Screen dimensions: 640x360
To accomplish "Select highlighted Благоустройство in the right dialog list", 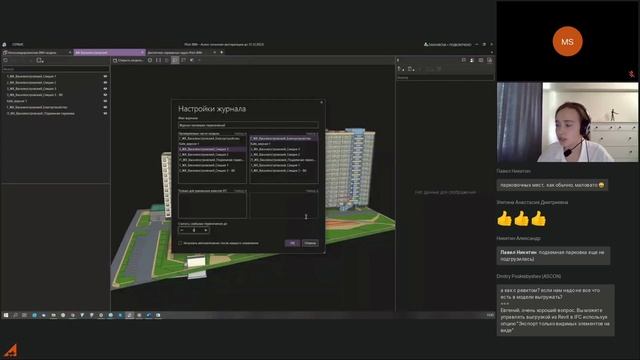I will pyautogui.click(x=284, y=139).
